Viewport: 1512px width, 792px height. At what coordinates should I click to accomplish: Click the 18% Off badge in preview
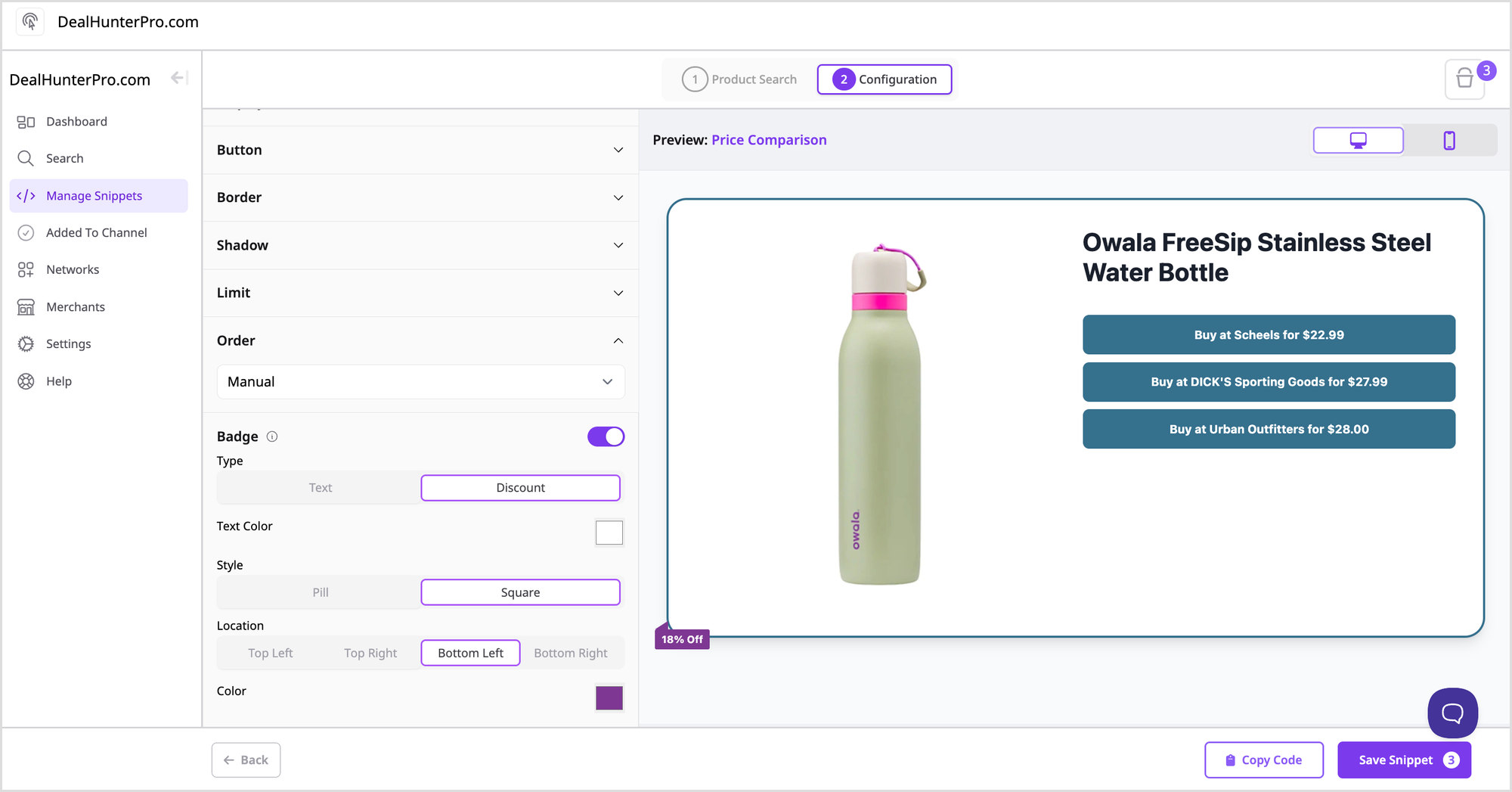[682, 639]
